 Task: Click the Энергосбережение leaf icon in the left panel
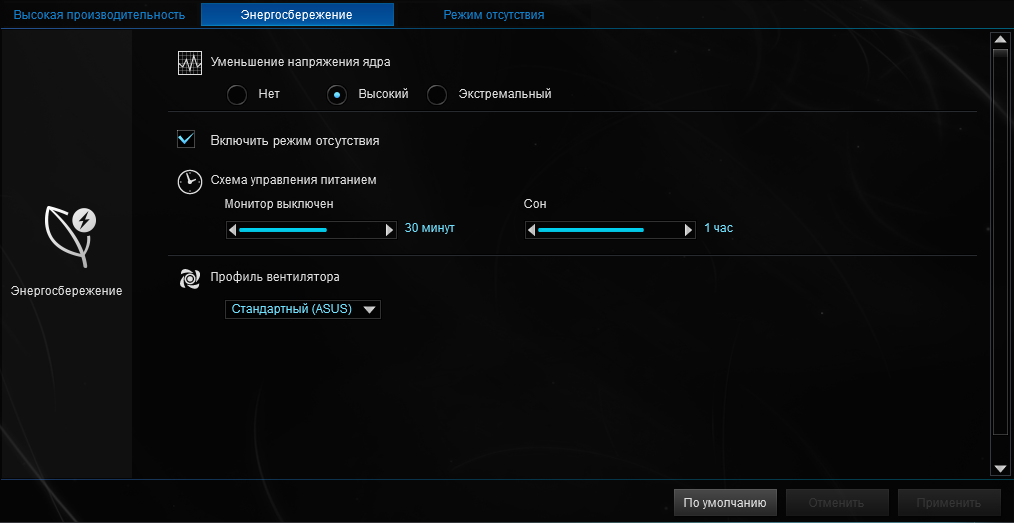(x=70, y=237)
